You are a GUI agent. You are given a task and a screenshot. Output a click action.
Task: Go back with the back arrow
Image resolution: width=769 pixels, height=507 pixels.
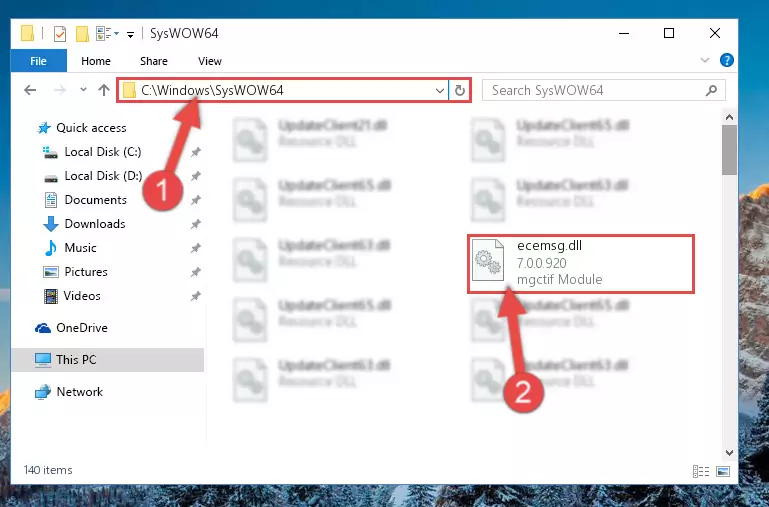tap(30, 90)
